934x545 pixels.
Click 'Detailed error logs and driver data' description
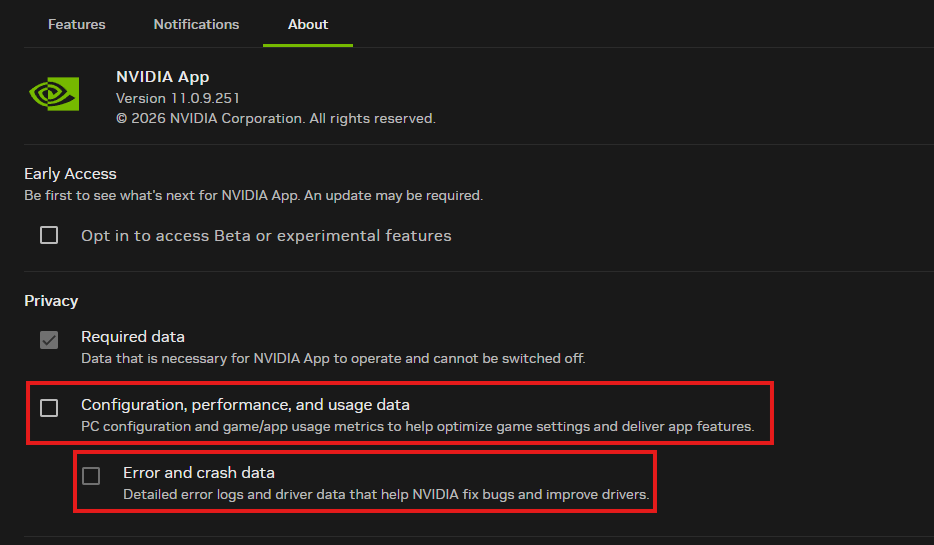pyautogui.click(x=386, y=494)
